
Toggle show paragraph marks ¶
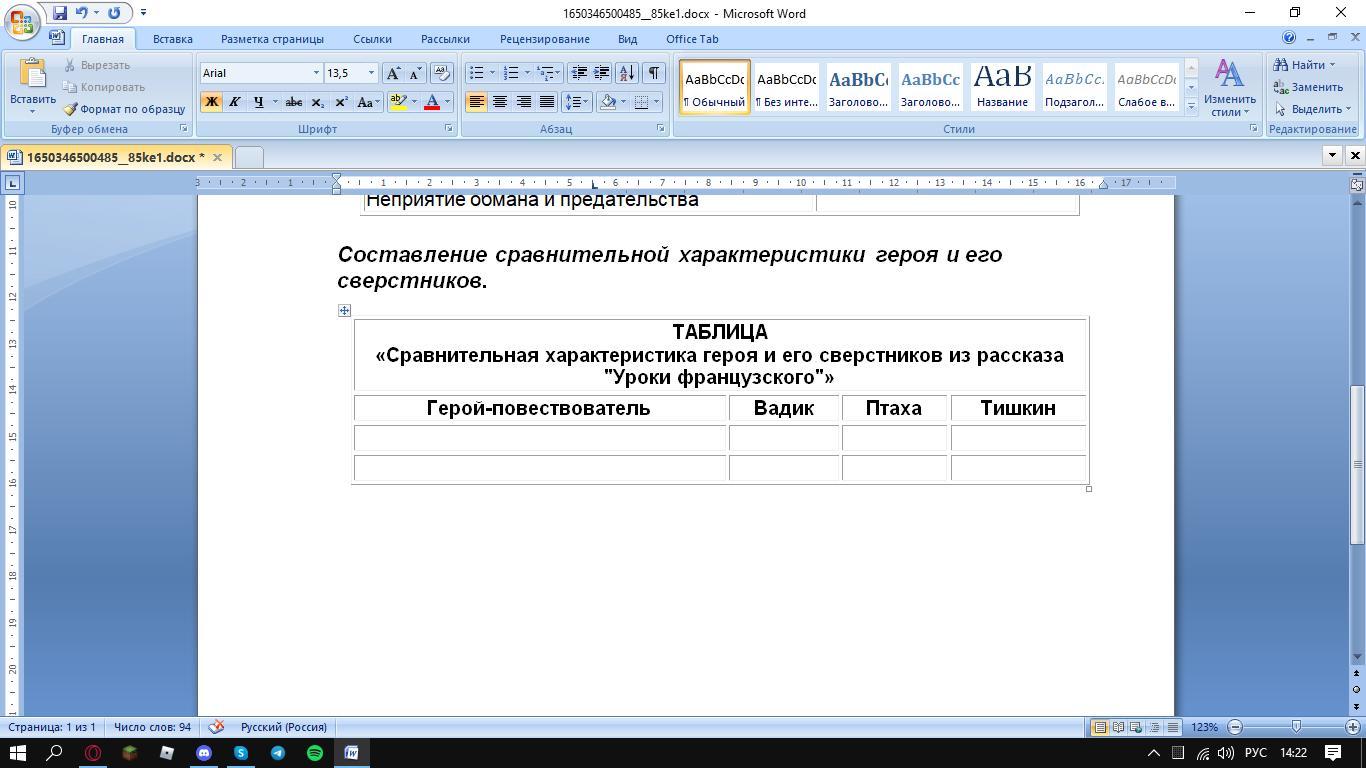pos(653,73)
